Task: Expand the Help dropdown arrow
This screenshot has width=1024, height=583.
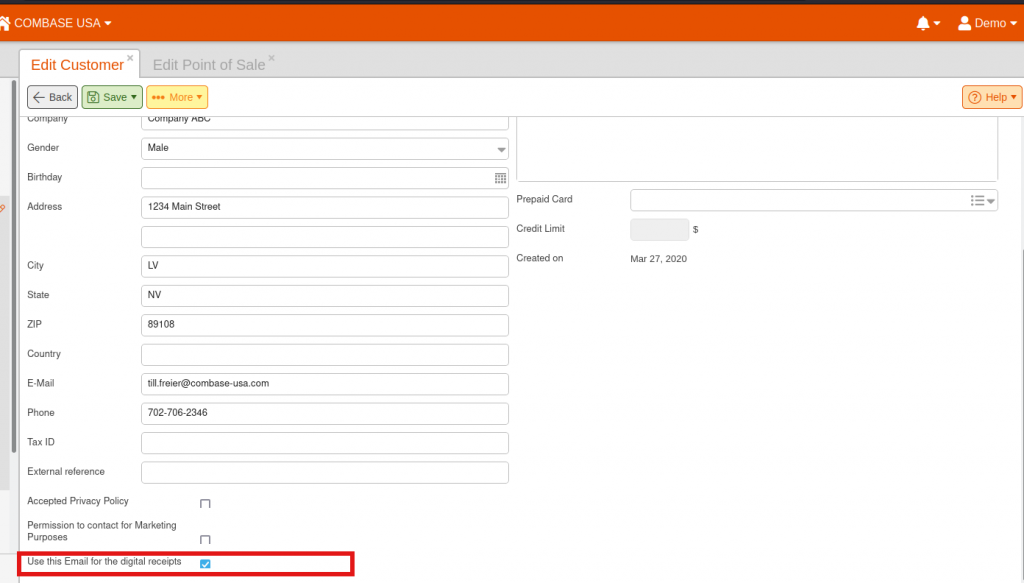Action: (x=1014, y=97)
